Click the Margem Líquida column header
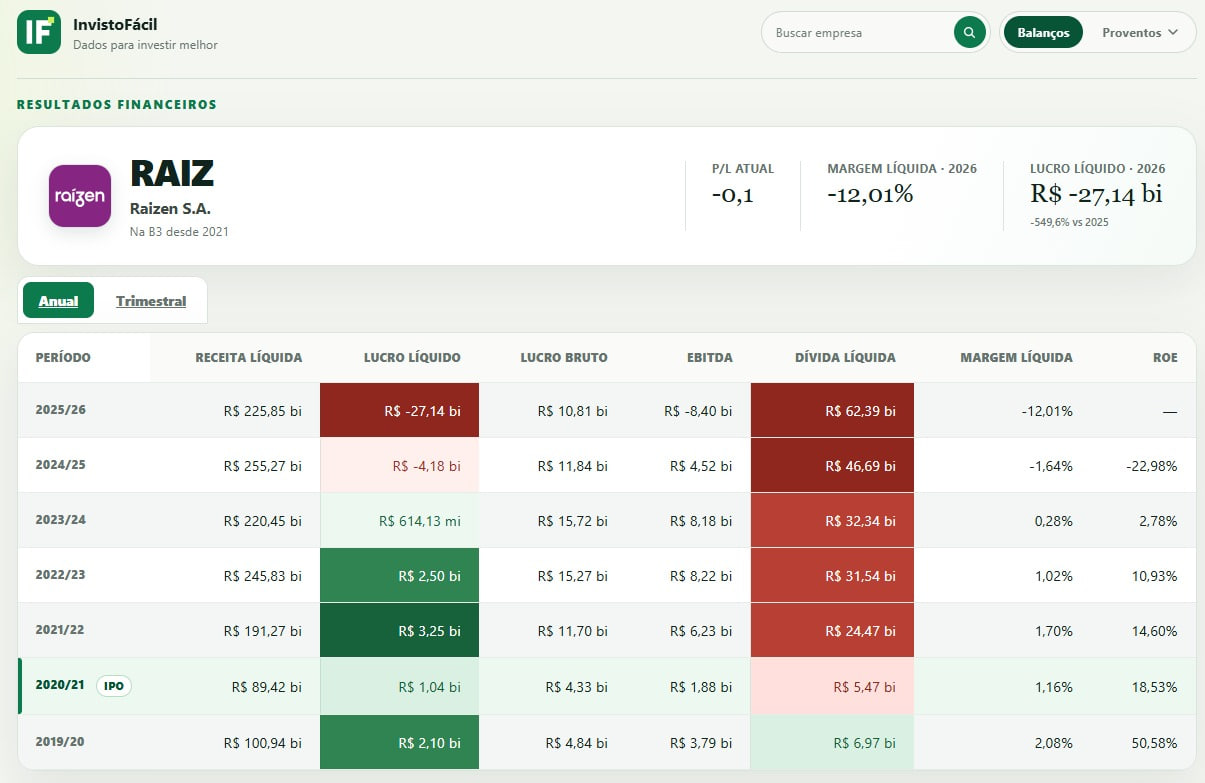The height and width of the screenshot is (783, 1205). [x=1016, y=357]
